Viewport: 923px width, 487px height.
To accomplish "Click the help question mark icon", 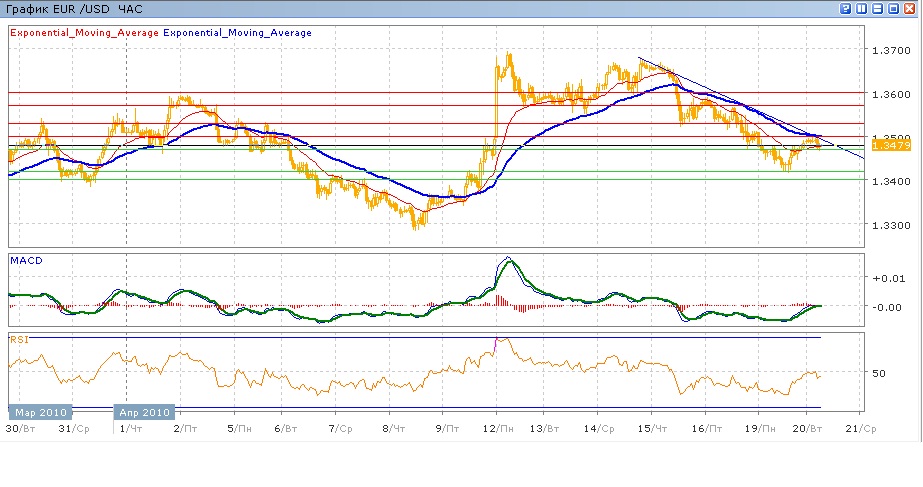I will (x=846, y=8).
